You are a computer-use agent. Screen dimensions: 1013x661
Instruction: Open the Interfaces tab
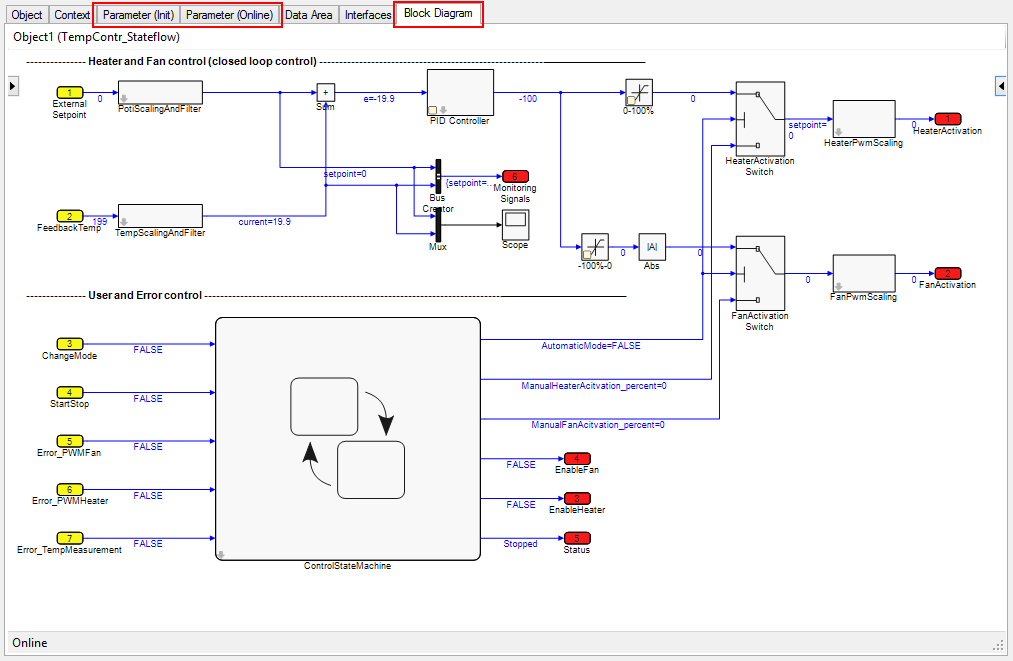(368, 14)
